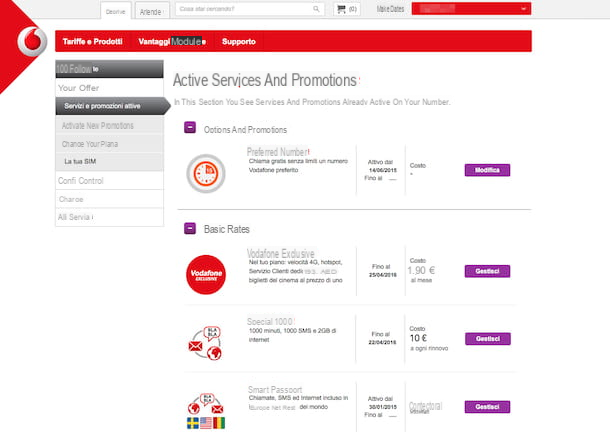Open Charge sidebar item

[x=109, y=199]
